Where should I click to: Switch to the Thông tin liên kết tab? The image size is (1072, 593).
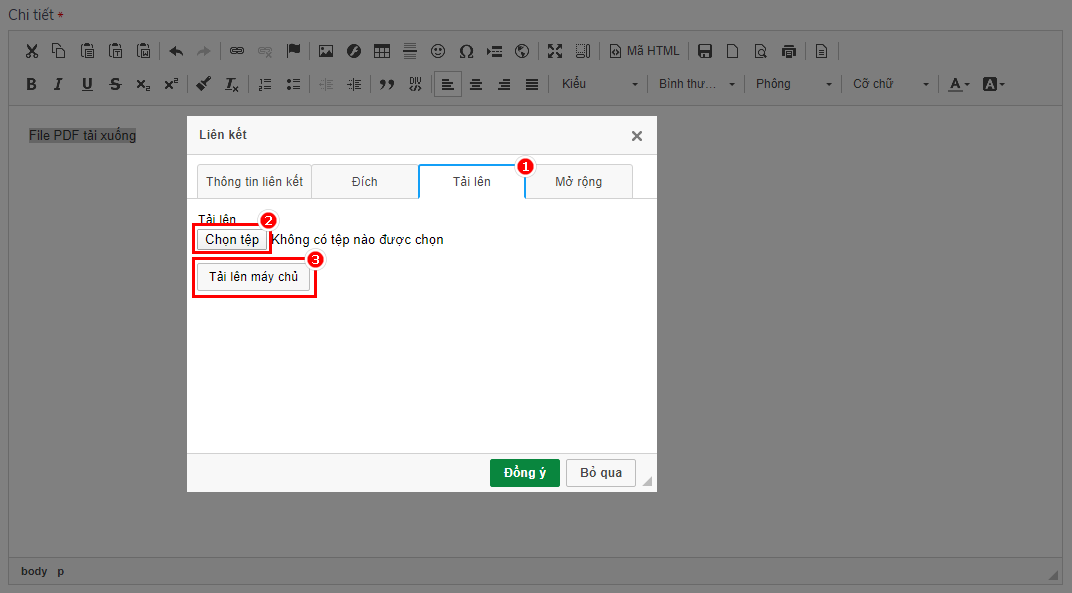pos(254,182)
